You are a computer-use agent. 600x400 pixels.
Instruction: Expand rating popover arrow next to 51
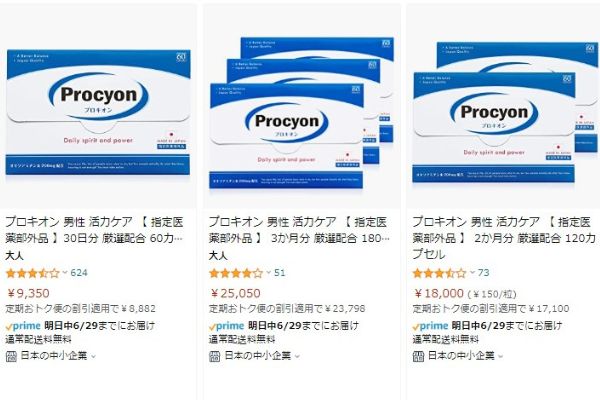tap(268, 273)
